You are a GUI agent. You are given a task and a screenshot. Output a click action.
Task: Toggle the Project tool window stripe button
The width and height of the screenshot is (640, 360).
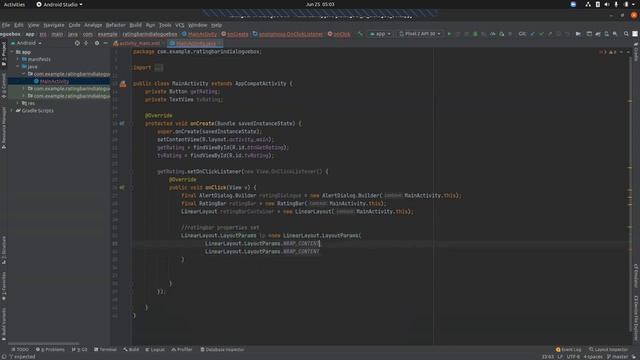pos(4,54)
